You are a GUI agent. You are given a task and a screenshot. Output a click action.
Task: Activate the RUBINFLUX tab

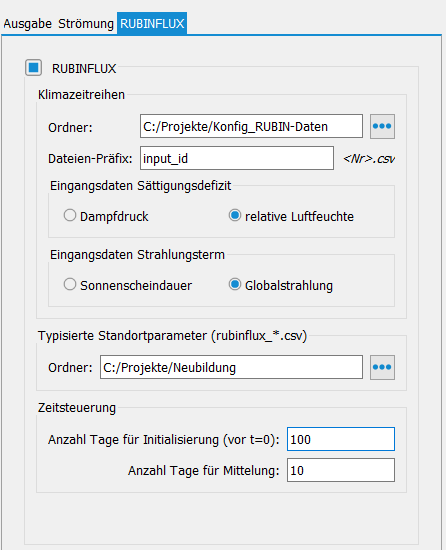(x=152, y=24)
